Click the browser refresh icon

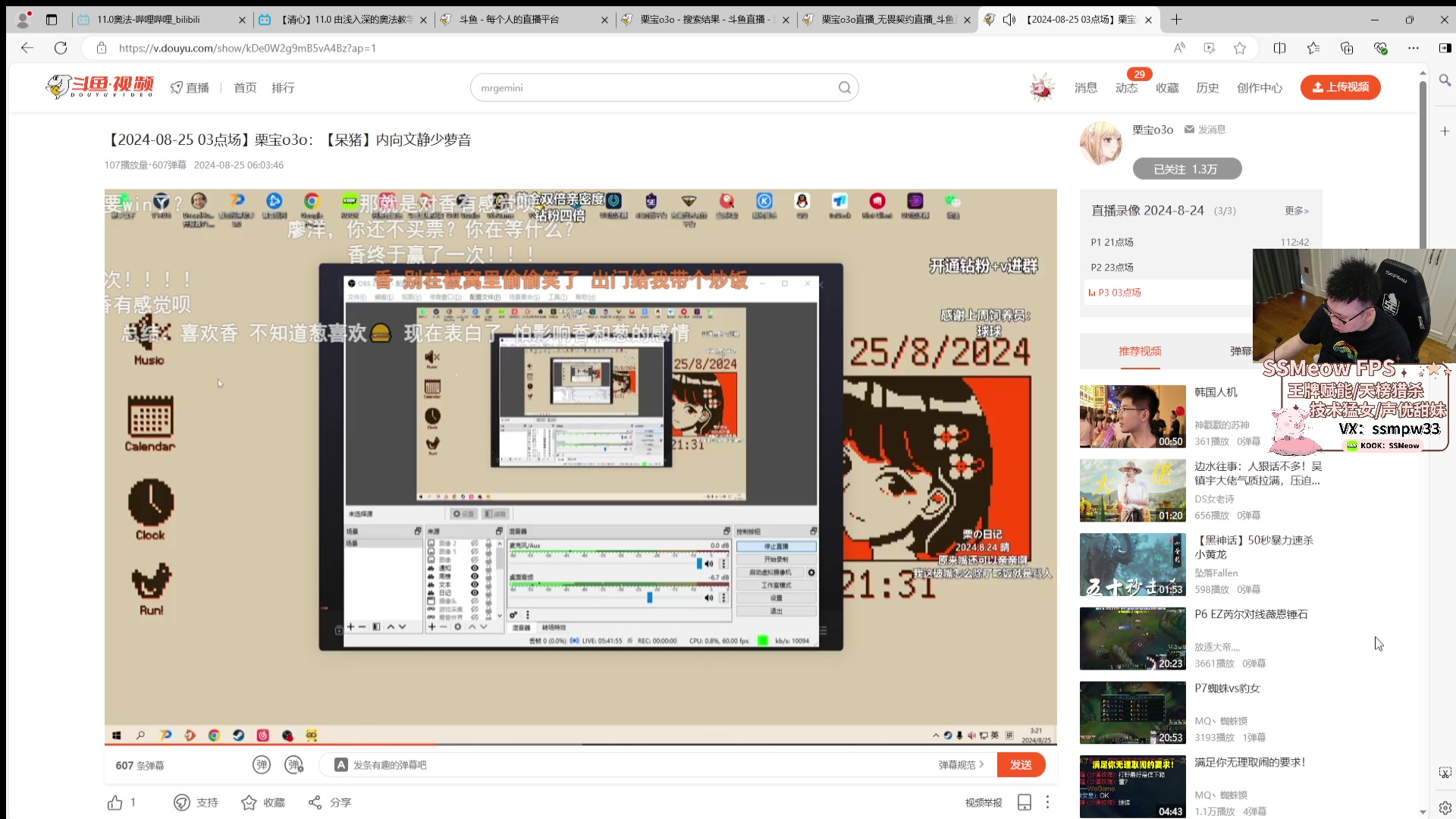[61, 48]
